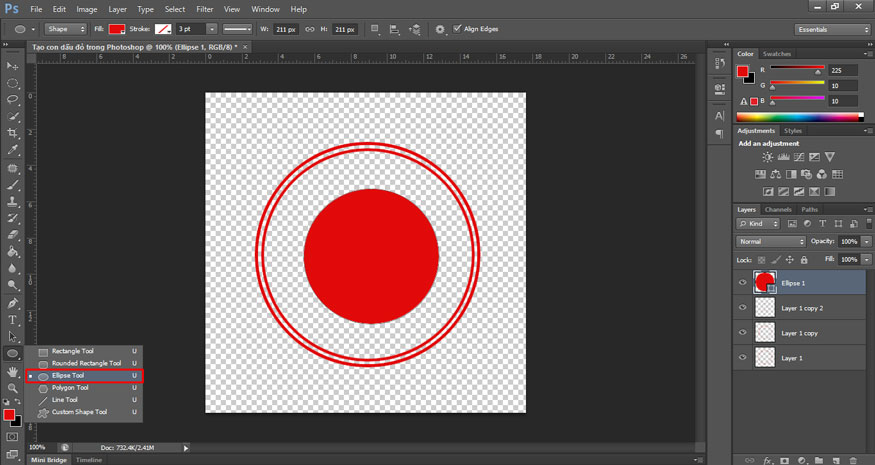875x465 pixels.
Task: Open the stroke width 3 pt dropdown
Action: 212,29
